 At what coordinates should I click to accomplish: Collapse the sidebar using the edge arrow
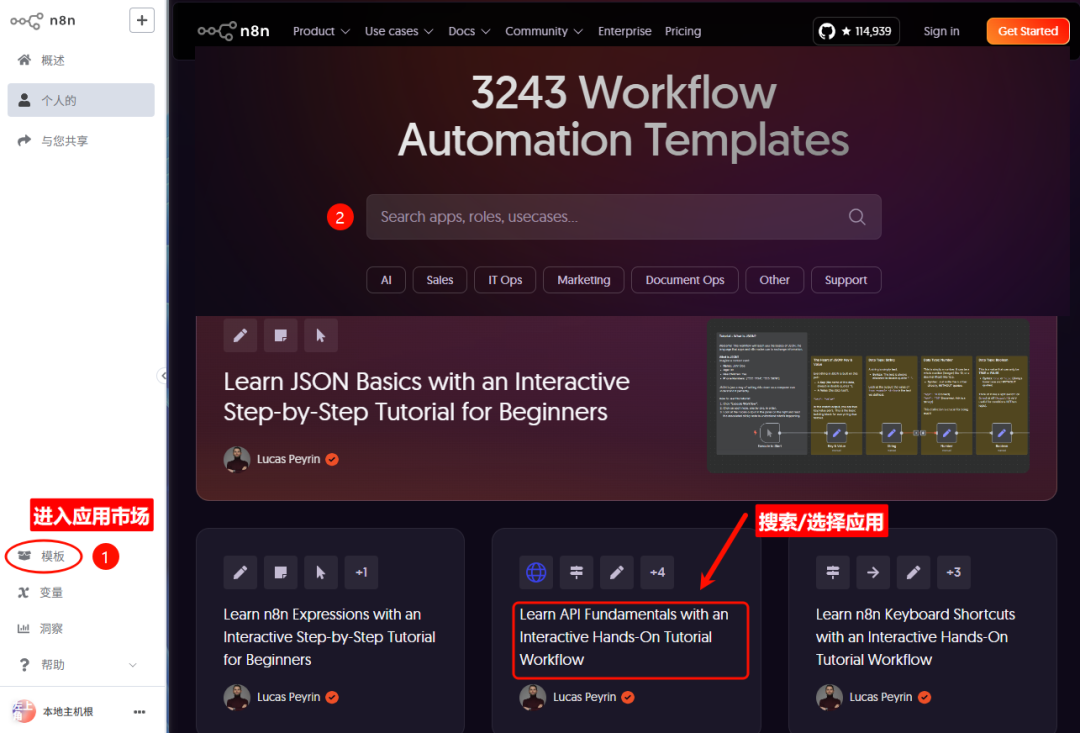coord(163,375)
